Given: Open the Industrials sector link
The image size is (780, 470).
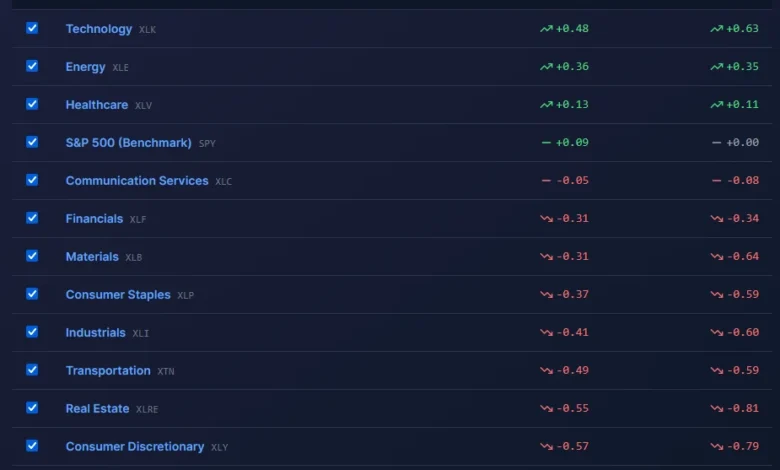Looking at the screenshot, I should click(x=96, y=332).
